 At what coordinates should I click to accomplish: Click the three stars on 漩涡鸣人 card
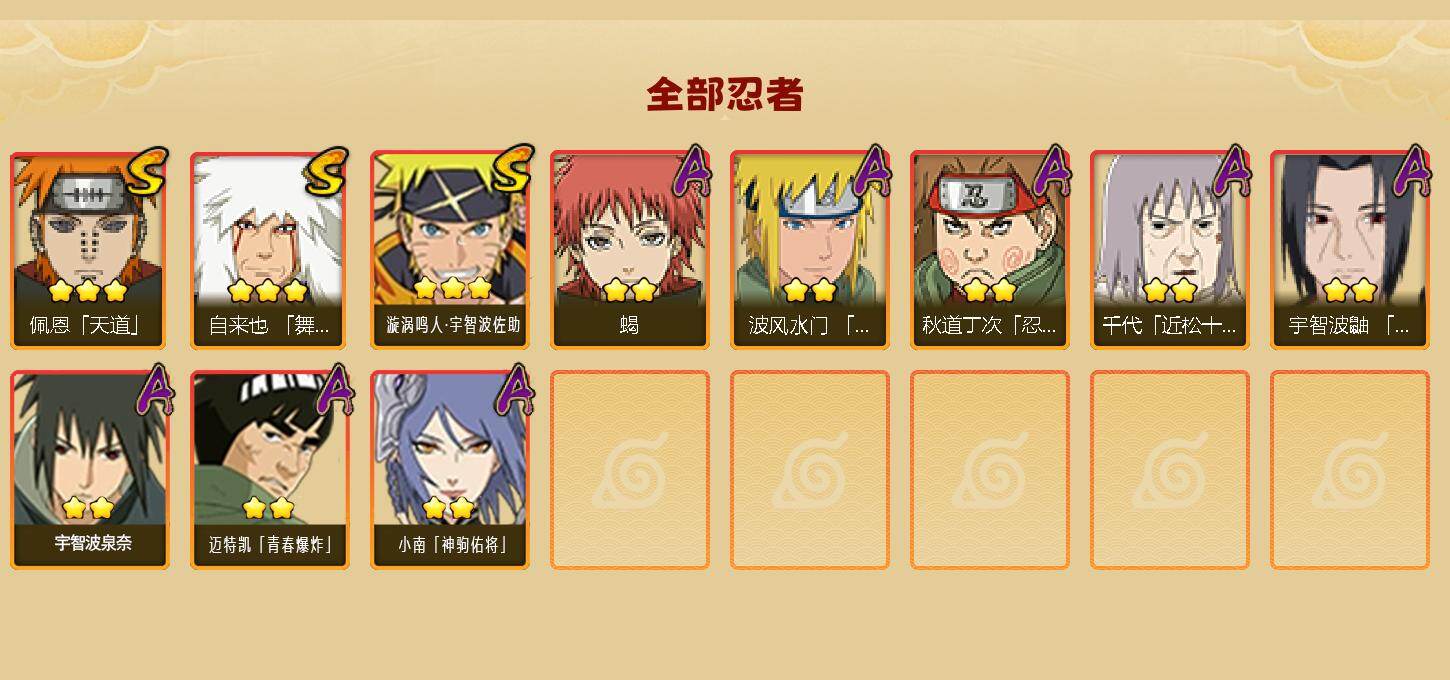pyautogui.click(x=452, y=288)
